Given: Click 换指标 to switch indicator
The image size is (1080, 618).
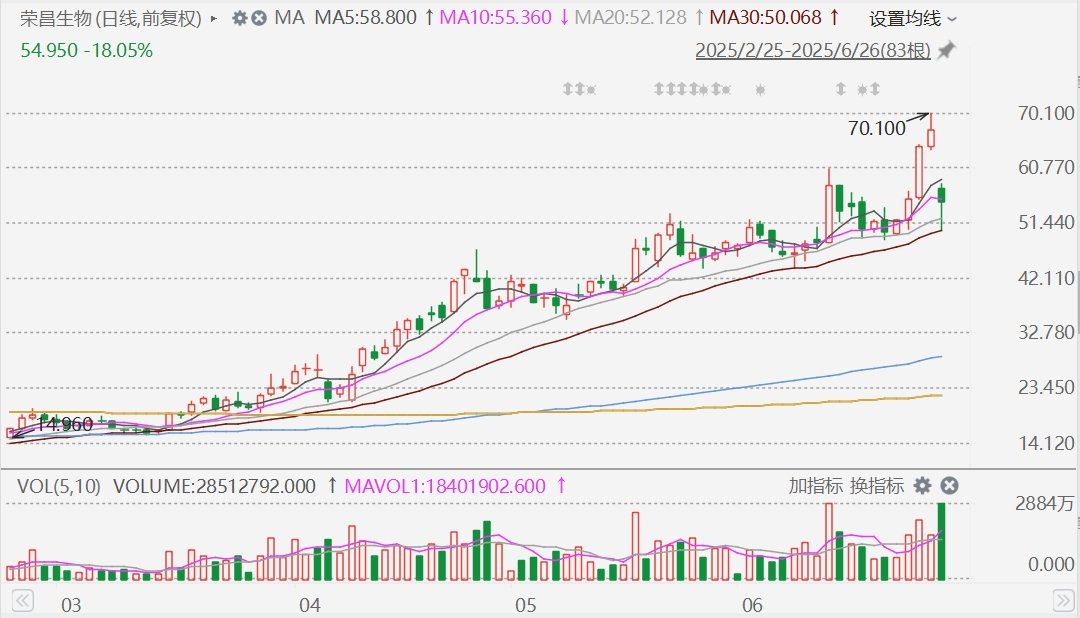Looking at the screenshot, I should click(877, 486).
